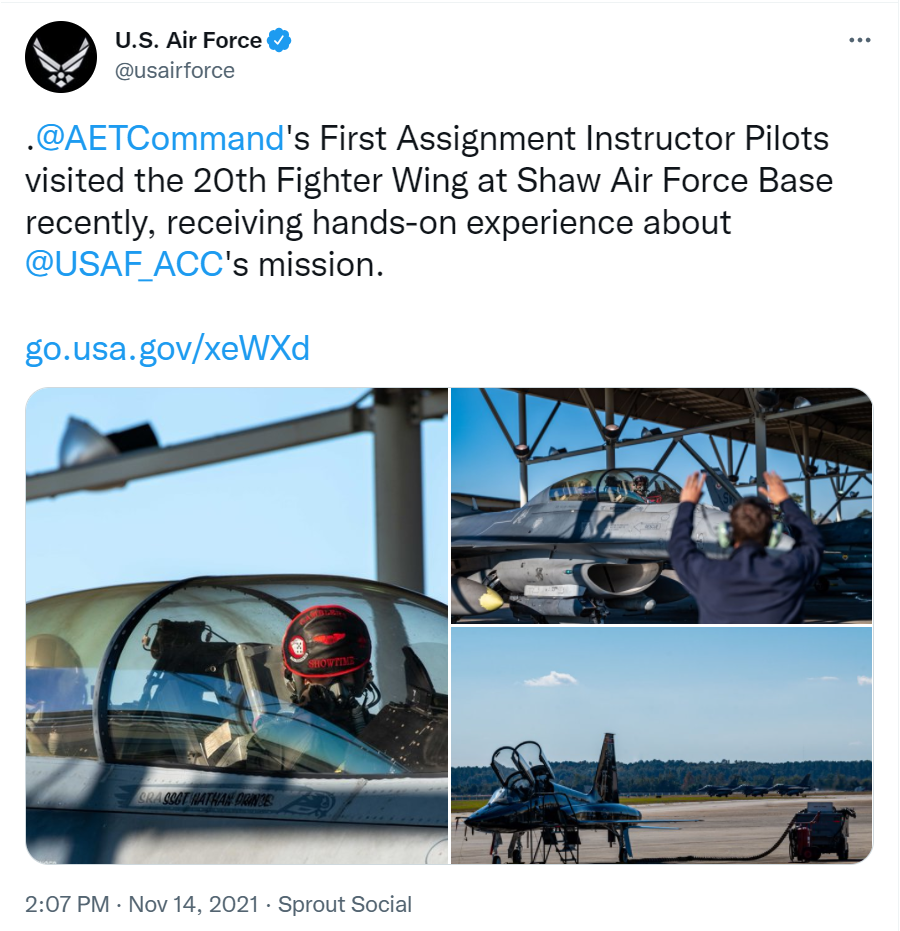Click the 2:07 PM time text
The image size is (900, 931).
tap(67, 904)
